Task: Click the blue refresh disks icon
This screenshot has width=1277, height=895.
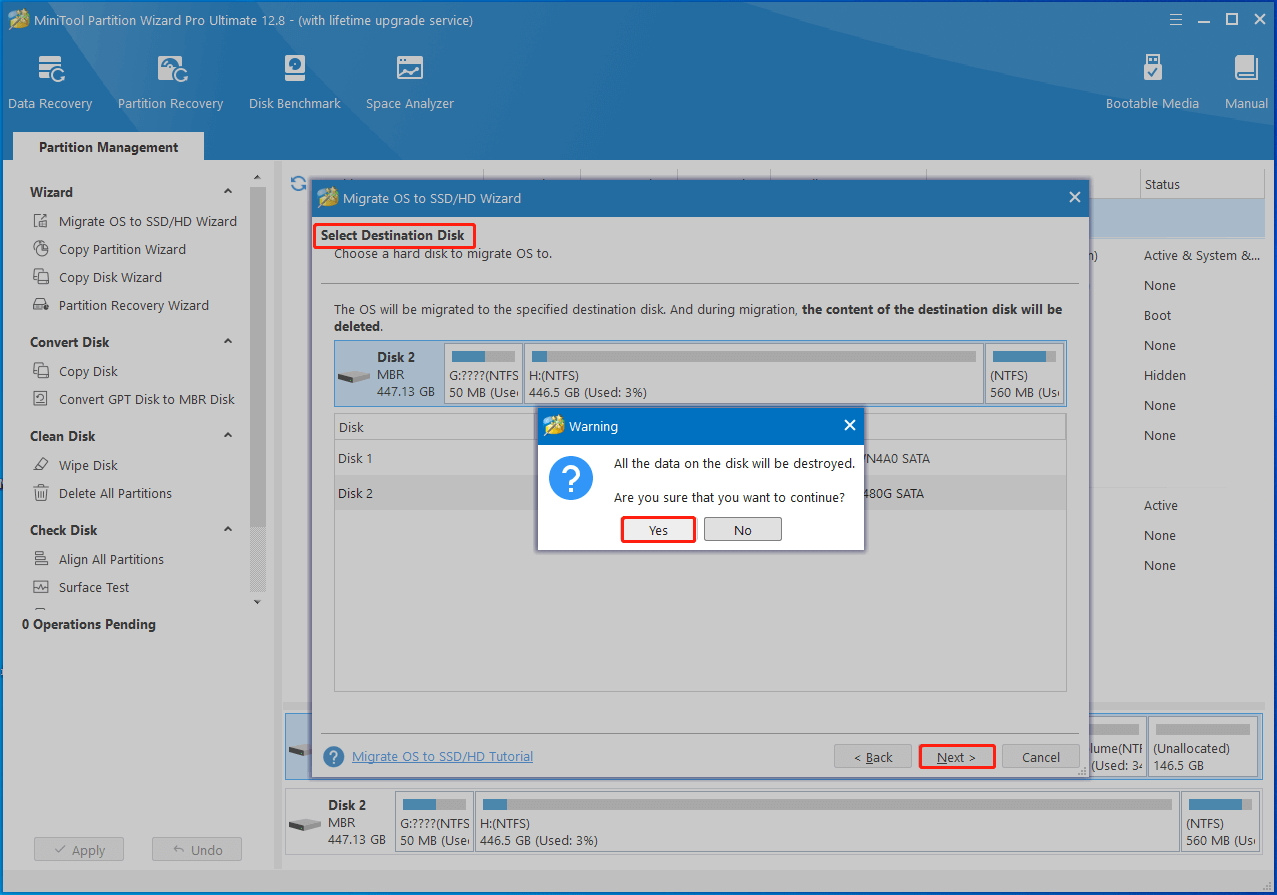Action: 298,183
